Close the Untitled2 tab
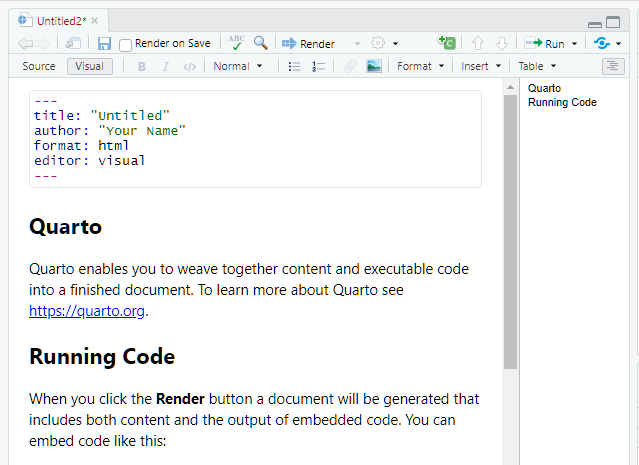 pyautogui.click(x=95, y=20)
